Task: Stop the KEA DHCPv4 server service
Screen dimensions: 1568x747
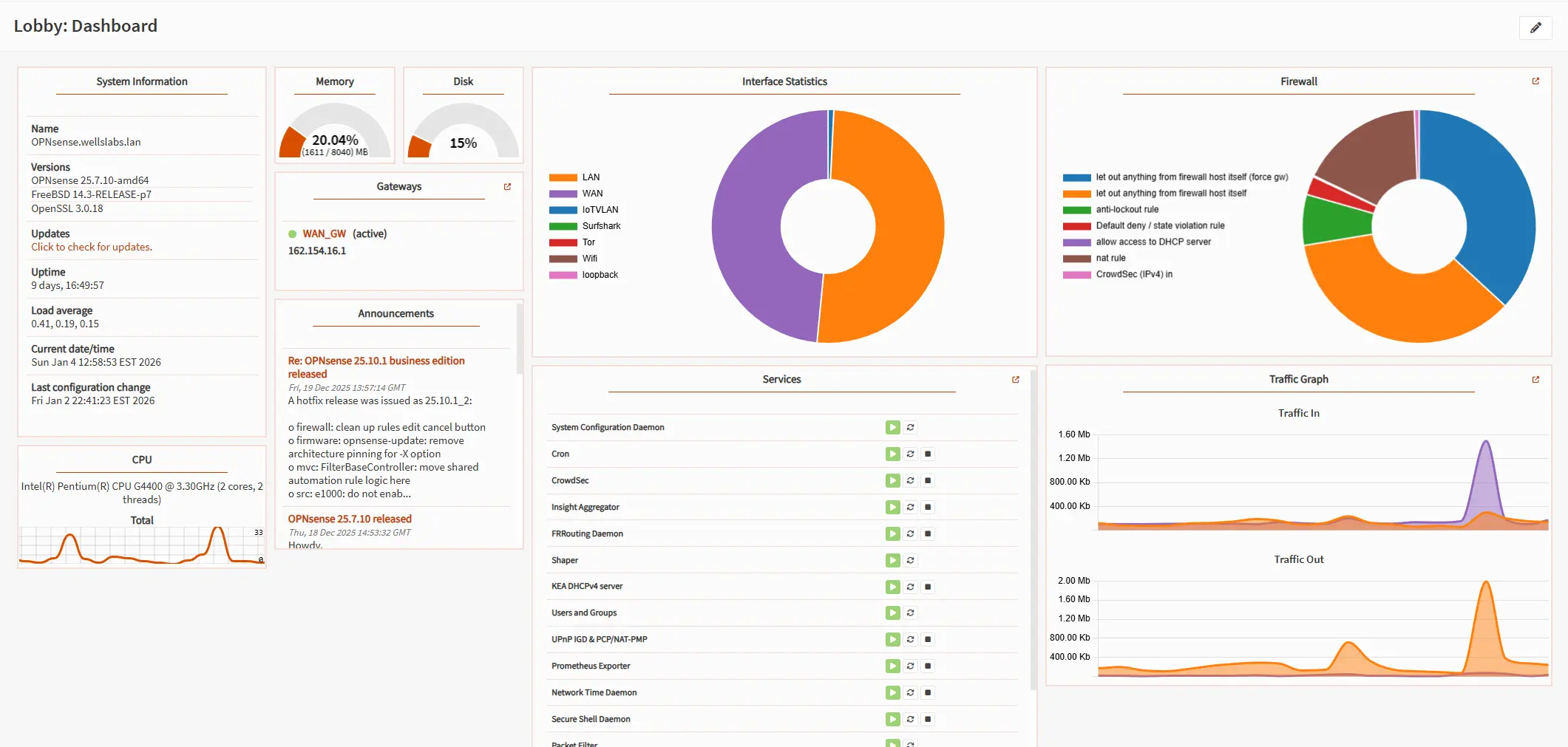Action: (928, 587)
